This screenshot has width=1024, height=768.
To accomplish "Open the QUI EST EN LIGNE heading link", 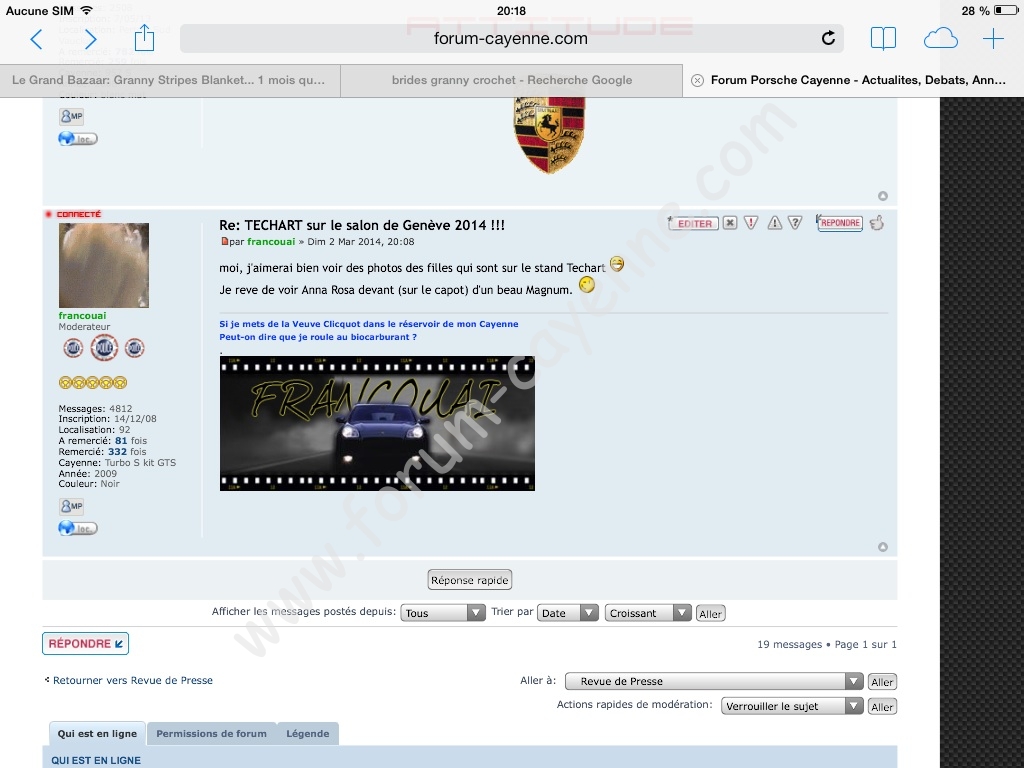I will tap(96, 760).
